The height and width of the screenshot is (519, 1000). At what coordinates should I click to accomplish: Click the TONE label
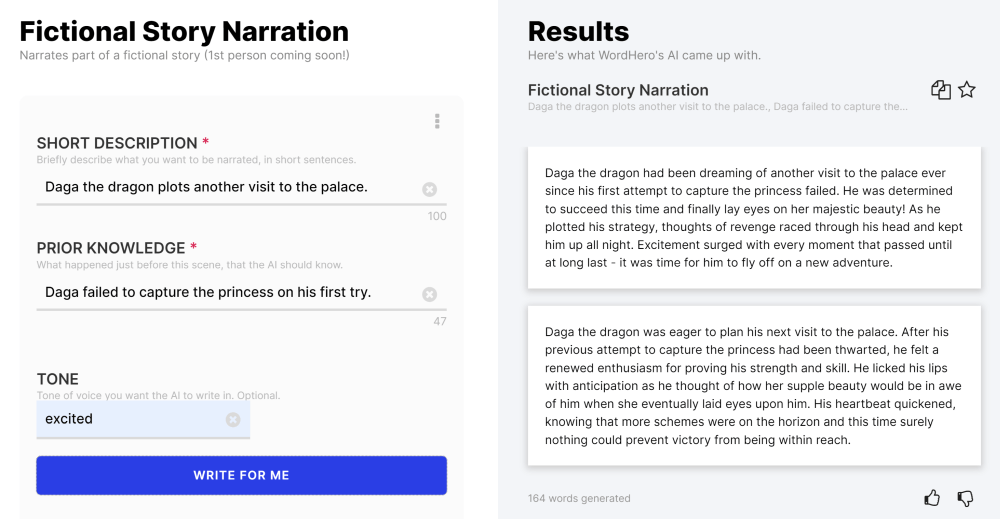pyautogui.click(x=58, y=379)
